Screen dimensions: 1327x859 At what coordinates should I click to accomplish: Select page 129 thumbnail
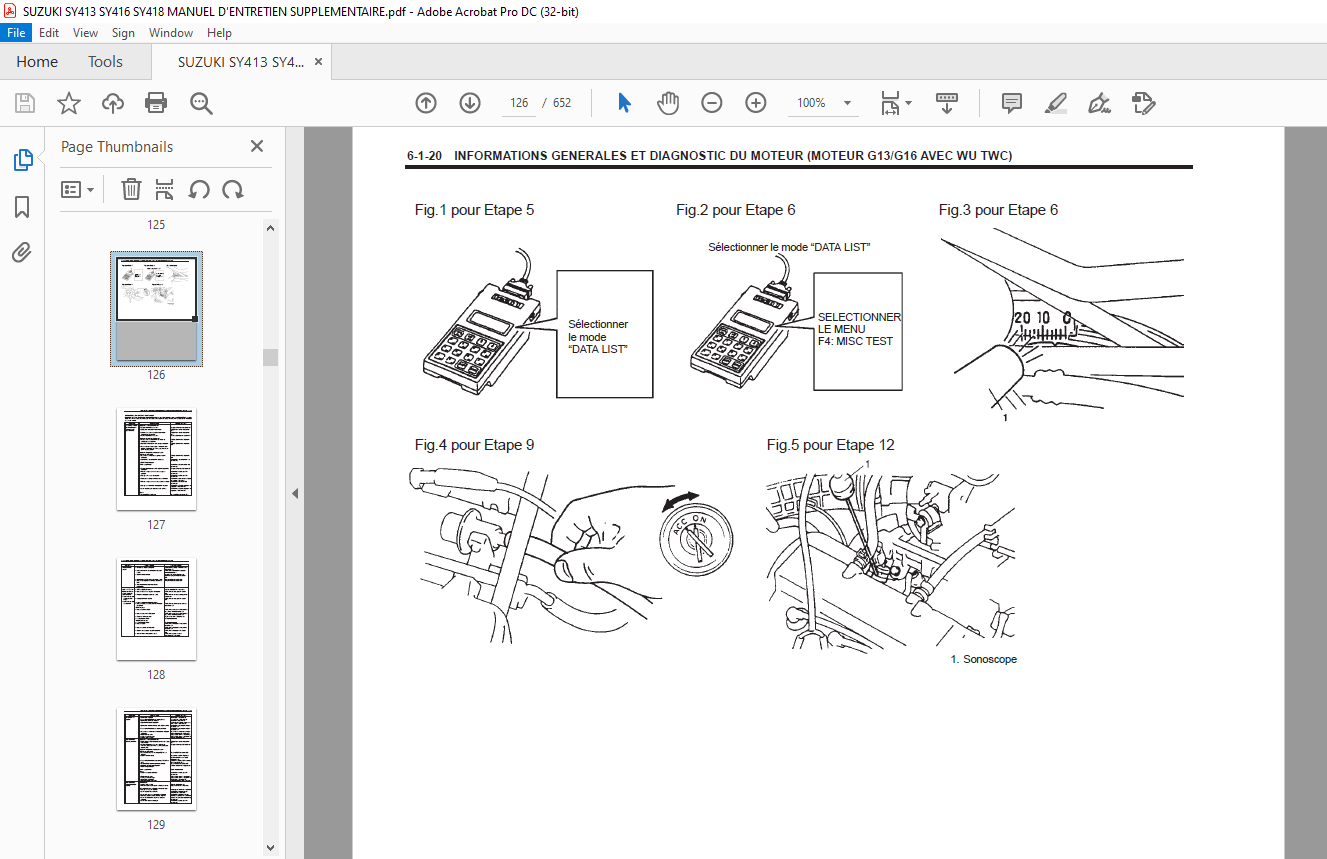[156, 759]
